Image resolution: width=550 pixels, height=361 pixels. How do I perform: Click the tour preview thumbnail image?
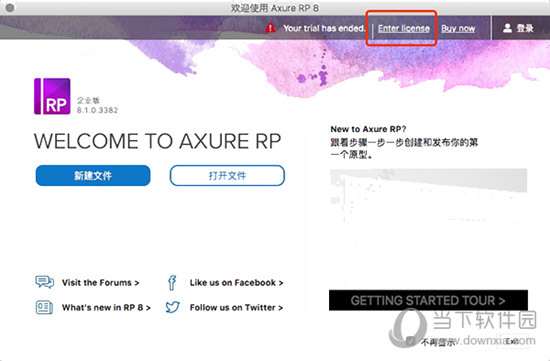(x=429, y=228)
